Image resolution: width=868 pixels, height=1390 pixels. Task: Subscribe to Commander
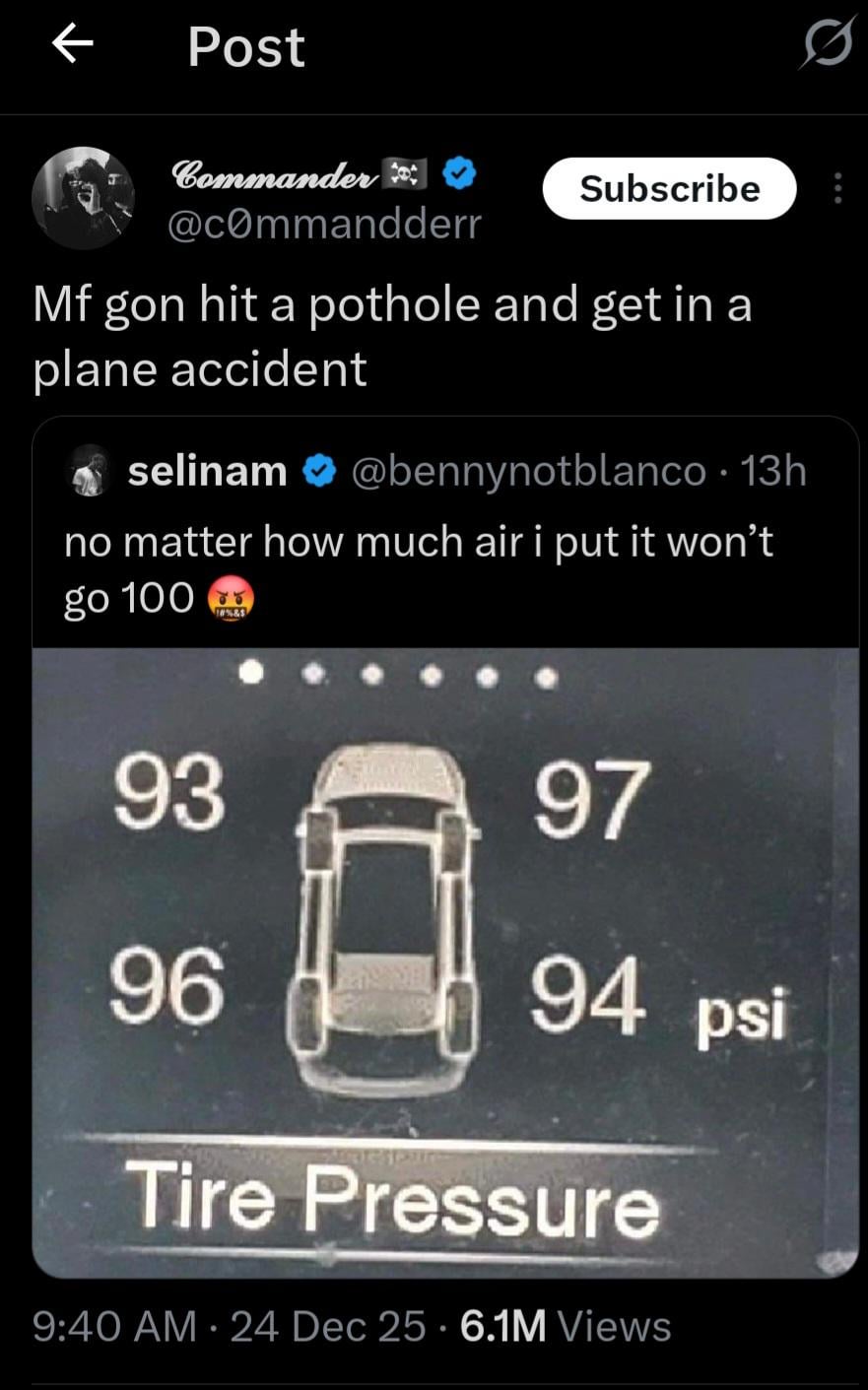click(x=669, y=188)
